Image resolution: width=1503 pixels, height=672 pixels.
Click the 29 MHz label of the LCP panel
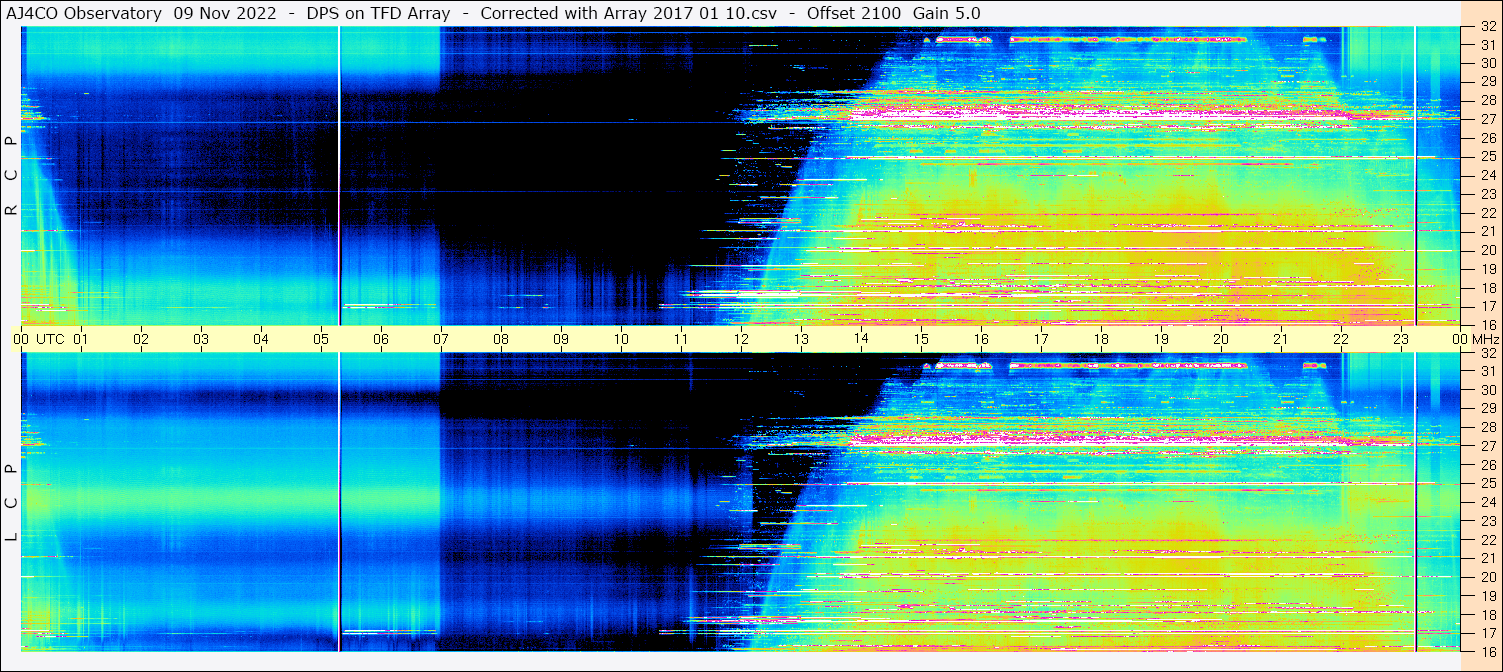point(1487,409)
